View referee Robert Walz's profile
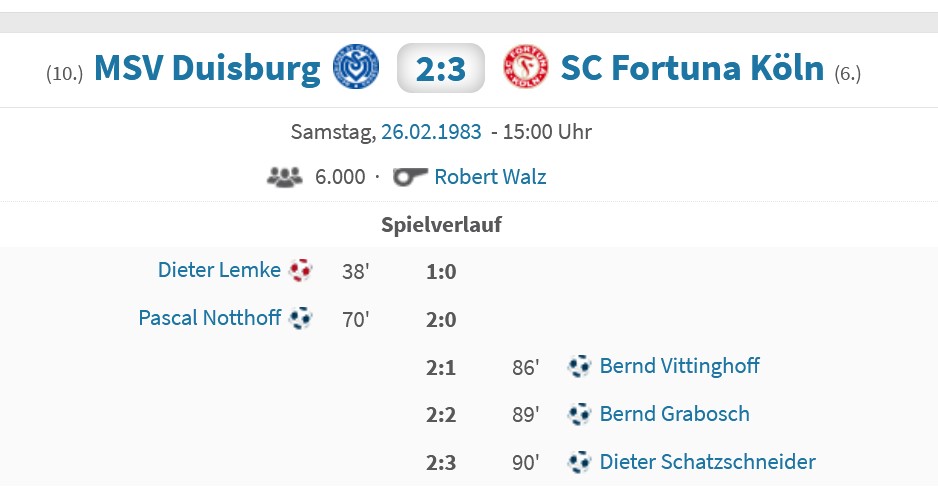 pos(490,177)
